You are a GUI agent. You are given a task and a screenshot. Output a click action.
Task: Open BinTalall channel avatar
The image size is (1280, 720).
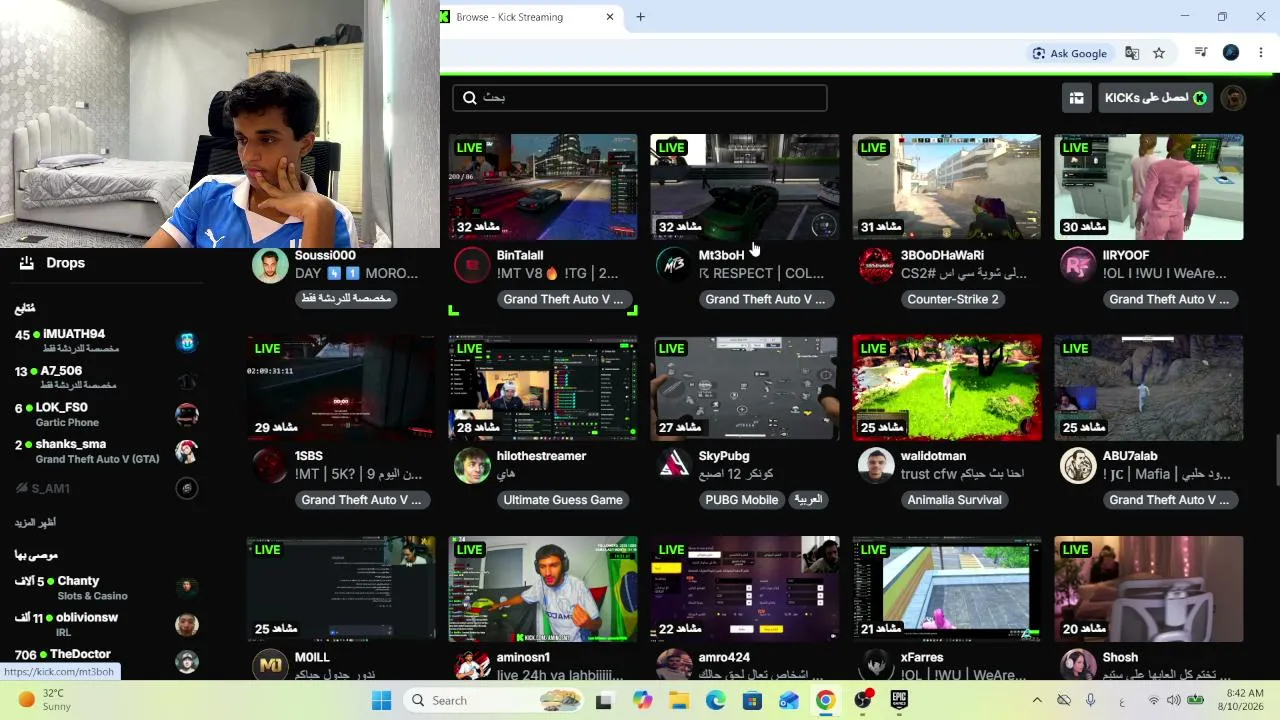click(x=472, y=266)
